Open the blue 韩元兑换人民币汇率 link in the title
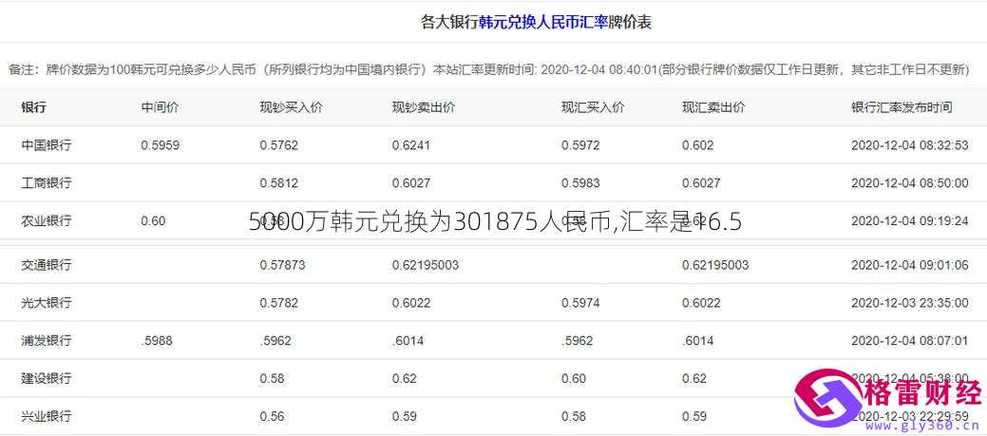Screen dimensions: 987x436 pyautogui.click(x=544, y=23)
